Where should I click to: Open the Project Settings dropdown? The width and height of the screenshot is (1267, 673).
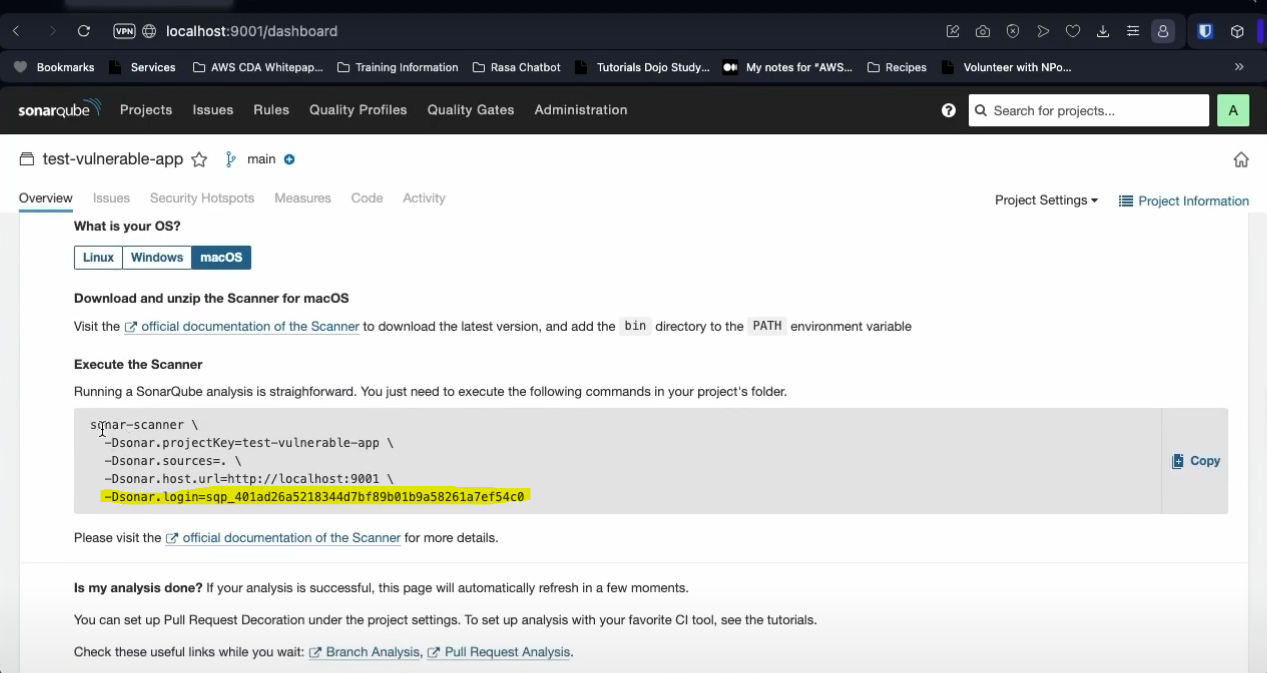[x=1045, y=200]
